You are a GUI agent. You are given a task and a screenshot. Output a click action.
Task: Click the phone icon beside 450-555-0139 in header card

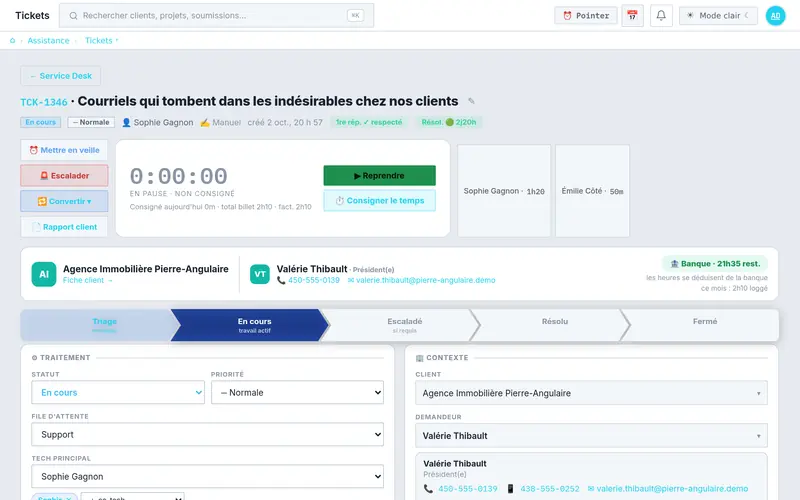pos(281,280)
